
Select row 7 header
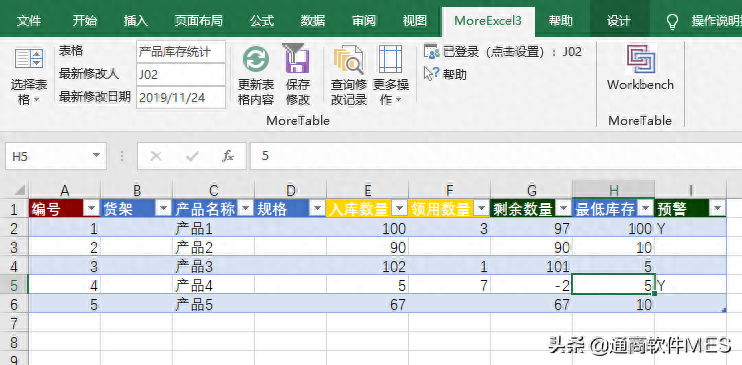pyautogui.click(x=14, y=323)
